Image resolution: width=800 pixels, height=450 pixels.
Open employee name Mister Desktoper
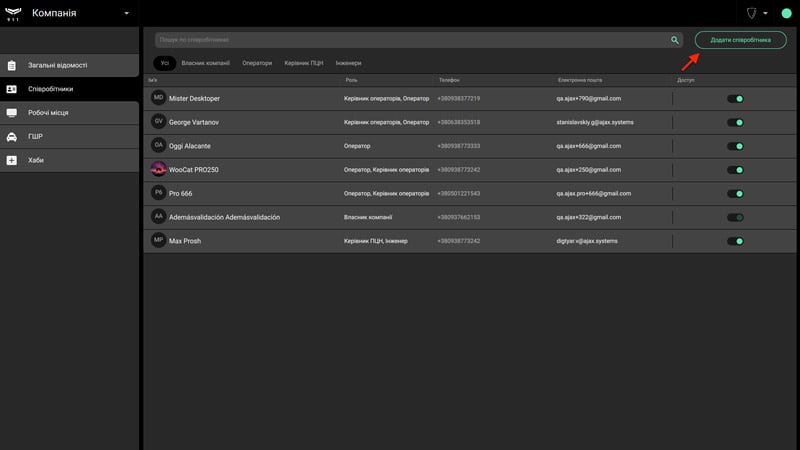194,98
